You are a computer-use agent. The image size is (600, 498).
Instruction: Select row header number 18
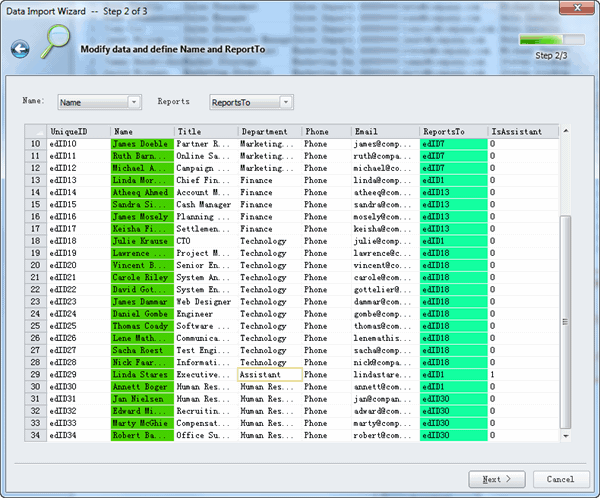36,241
